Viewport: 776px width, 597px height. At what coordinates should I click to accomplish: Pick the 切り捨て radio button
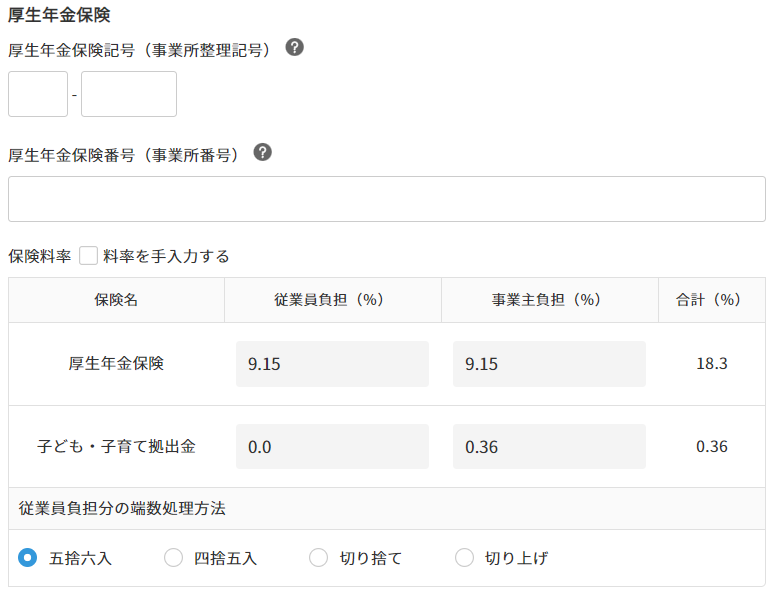pyautogui.click(x=319, y=558)
